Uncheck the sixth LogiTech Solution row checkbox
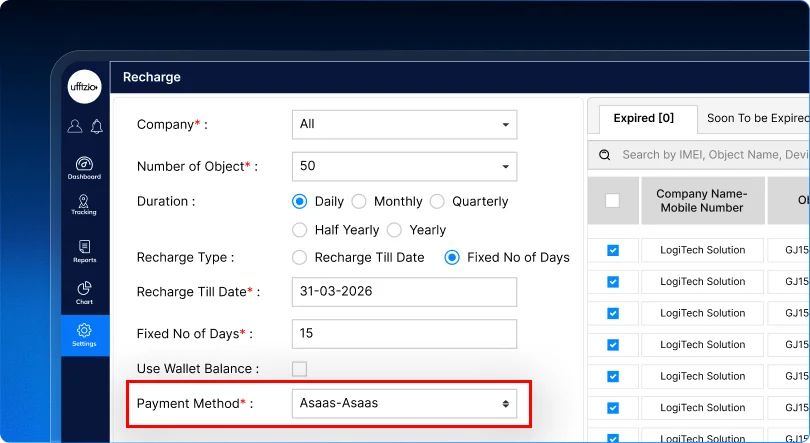This screenshot has width=810, height=443. pos(613,408)
